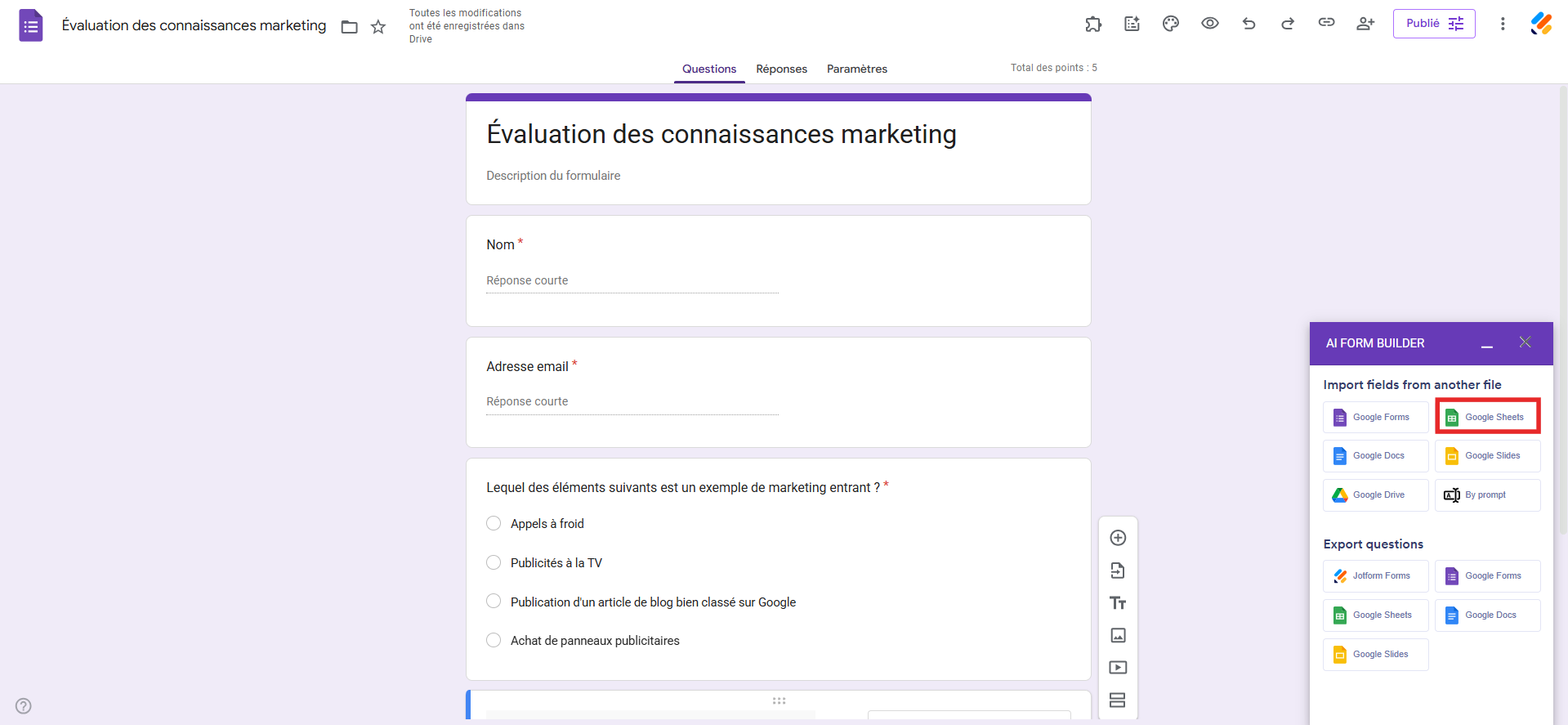Add collaborators icon
The image size is (1568, 725).
[x=1365, y=24]
